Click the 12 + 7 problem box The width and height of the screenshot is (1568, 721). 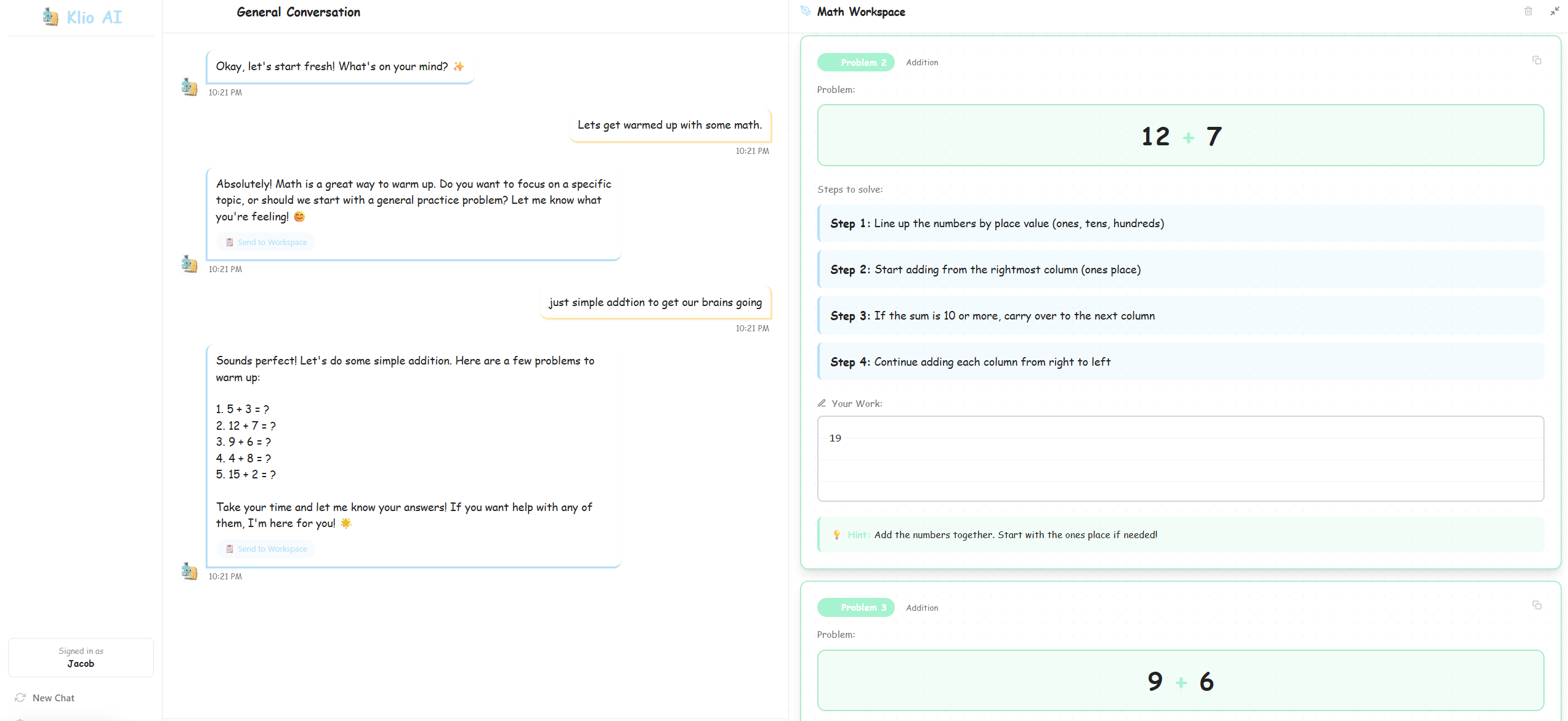coord(1180,135)
